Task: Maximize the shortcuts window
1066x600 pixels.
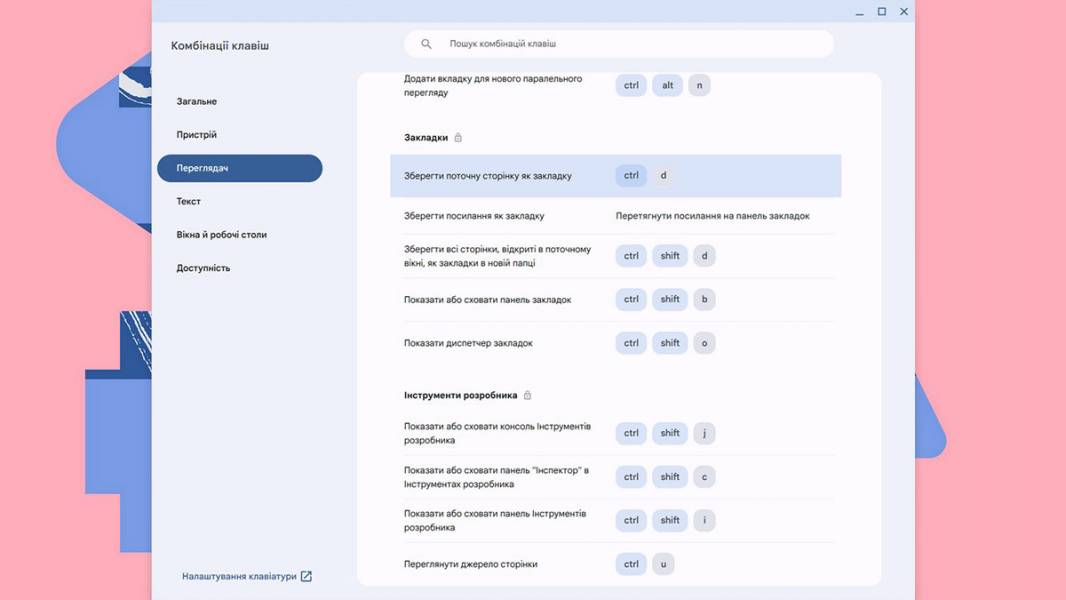Action: coord(882,12)
